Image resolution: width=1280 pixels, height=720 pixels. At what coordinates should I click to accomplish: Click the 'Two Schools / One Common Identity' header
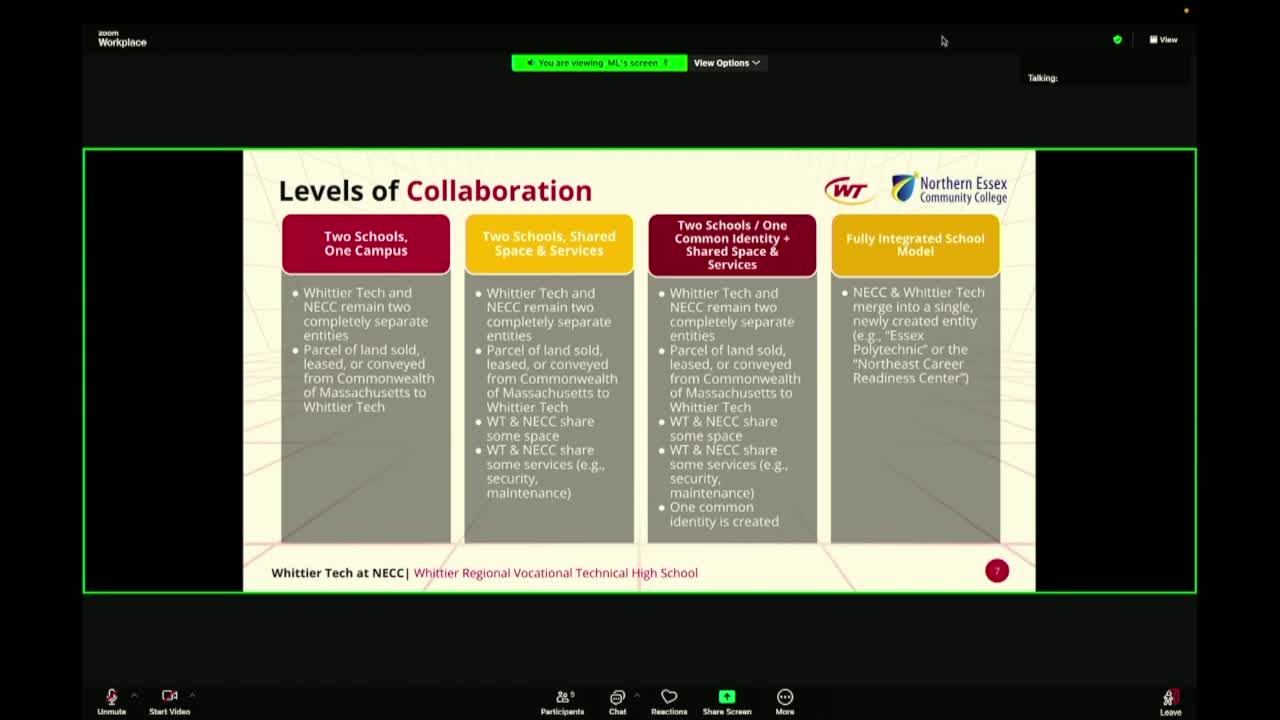click(732, 245)
